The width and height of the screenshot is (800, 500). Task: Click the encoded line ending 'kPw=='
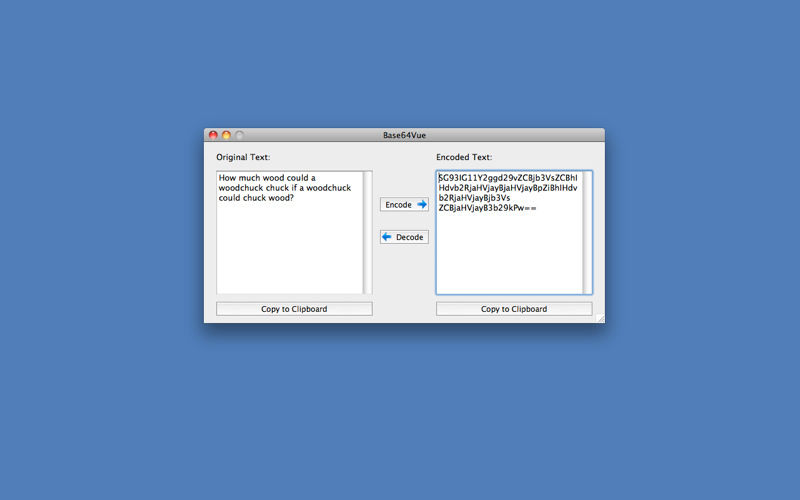tap(487, 208)
